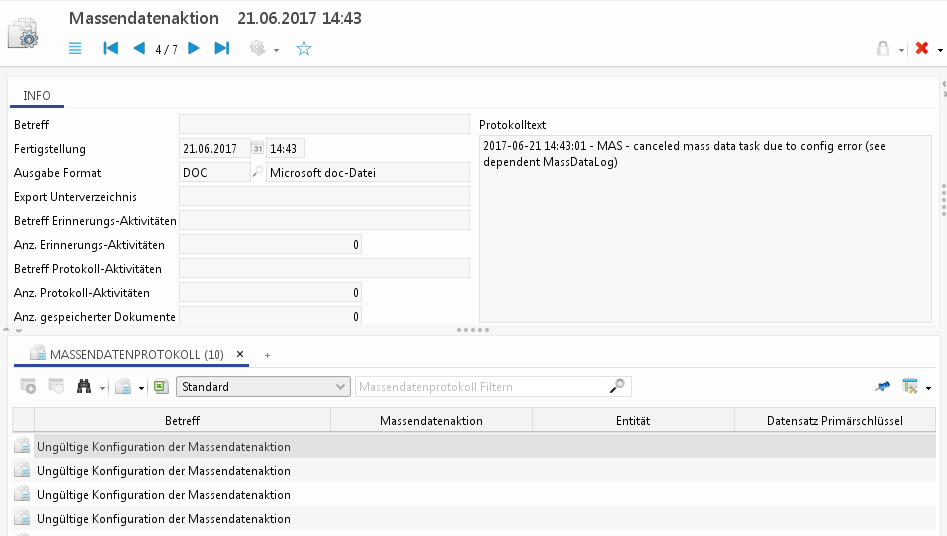Open the hamburger list menu icon
The height and width of the screenshot is (536, 947).
(x=75, y=48)
